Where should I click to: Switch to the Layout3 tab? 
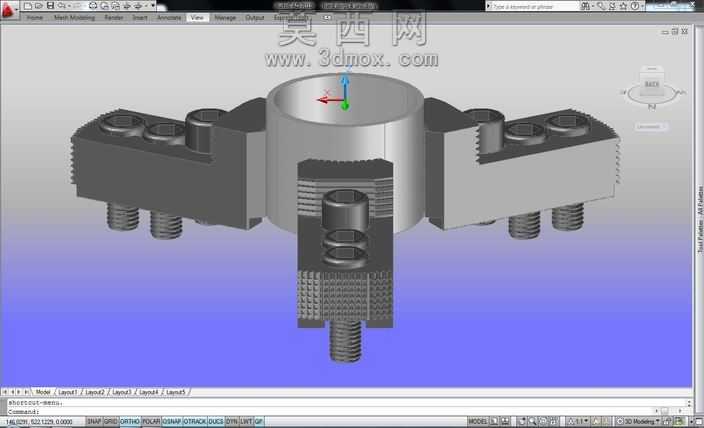(x=122, y=392)
